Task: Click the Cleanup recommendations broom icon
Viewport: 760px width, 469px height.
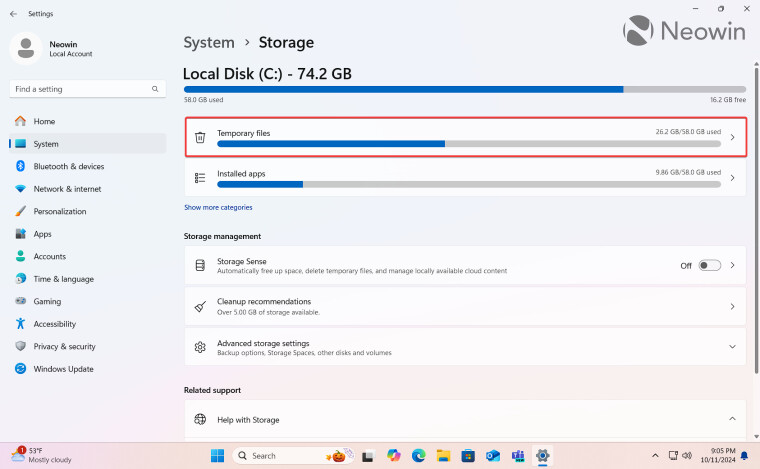Action: (x=200, y=307)
